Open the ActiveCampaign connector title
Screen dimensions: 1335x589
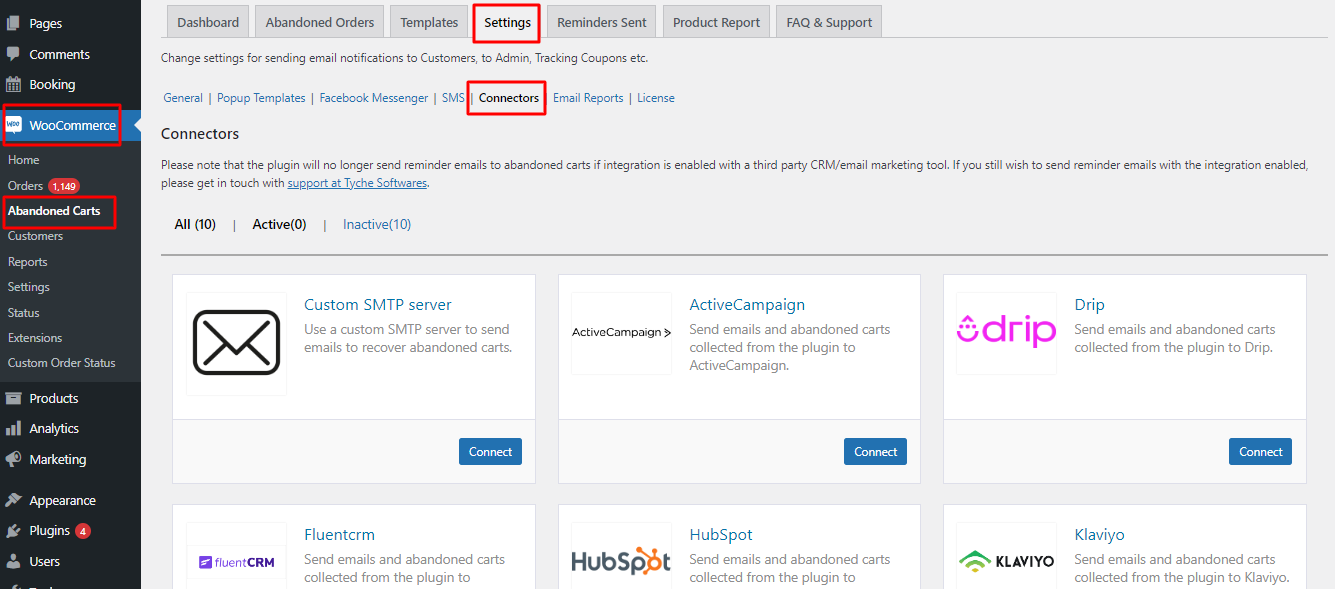747,304
